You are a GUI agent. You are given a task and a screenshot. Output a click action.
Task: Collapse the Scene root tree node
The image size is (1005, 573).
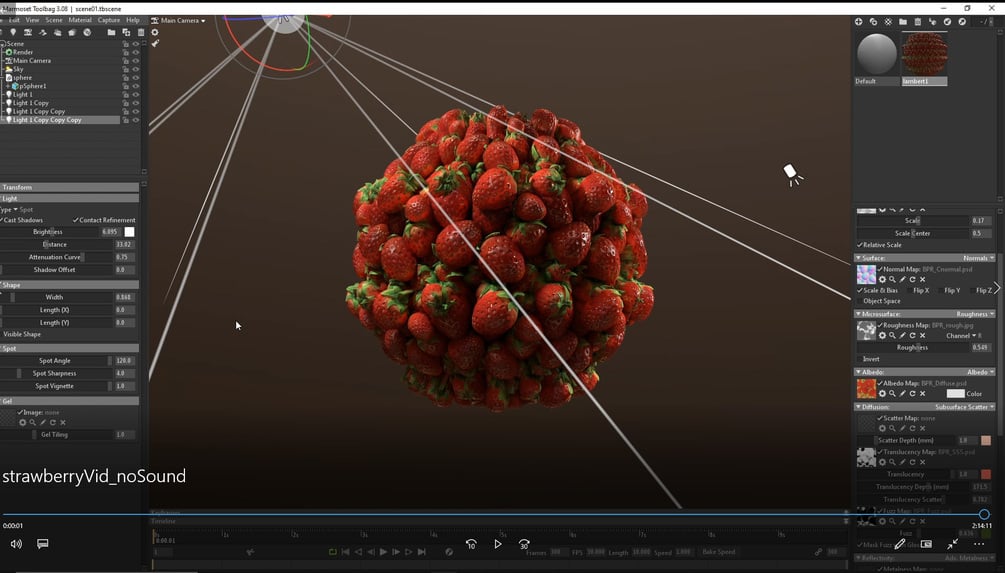tap(2, 44)
